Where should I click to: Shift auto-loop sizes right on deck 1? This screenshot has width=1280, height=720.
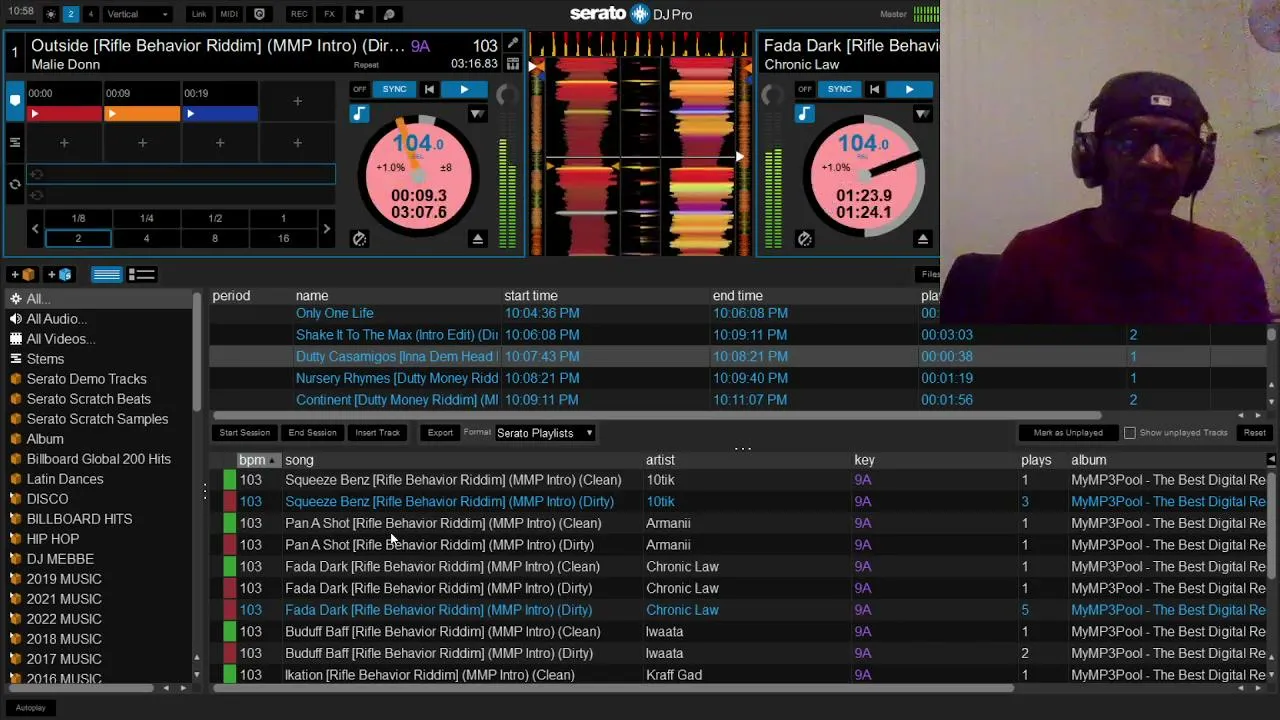click(x=326, y=229)
